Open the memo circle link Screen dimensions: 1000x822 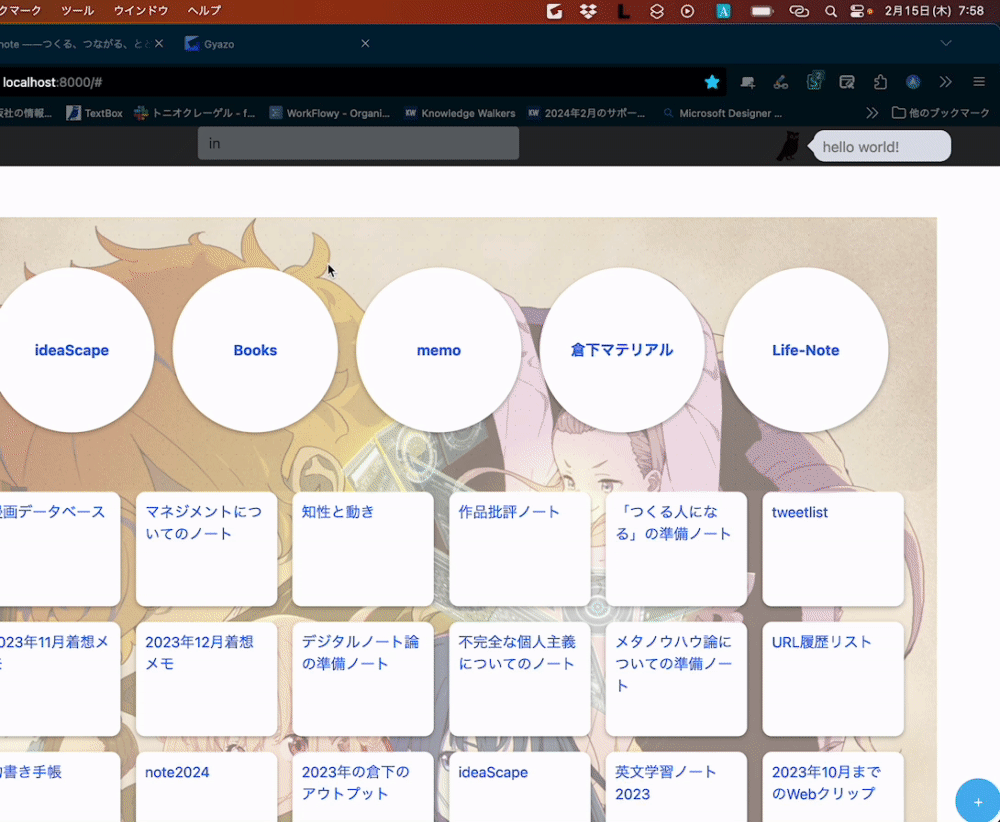(x=439, y=350)
